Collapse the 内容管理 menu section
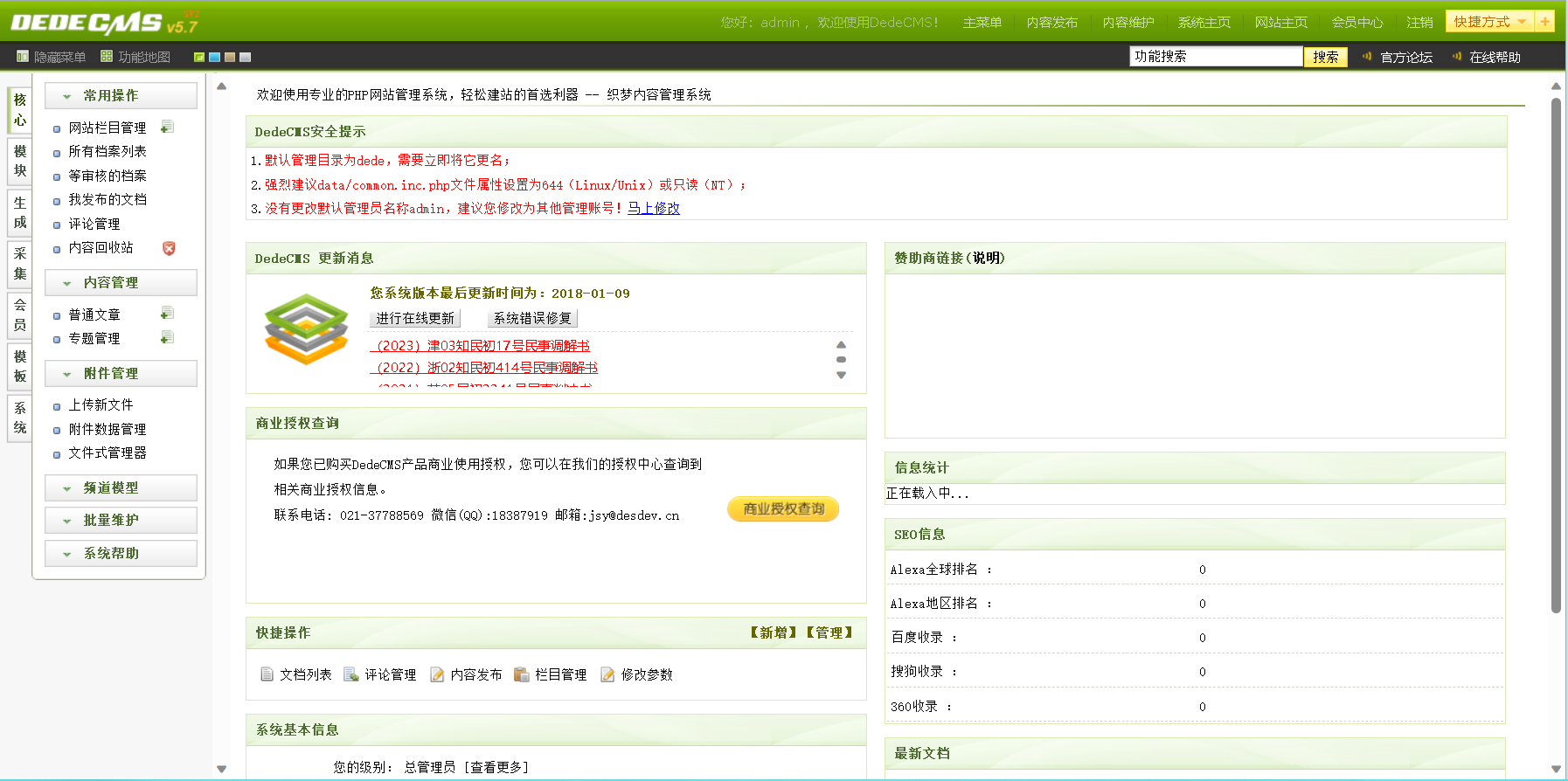The image size is (1568, 781). coord(121,282)
